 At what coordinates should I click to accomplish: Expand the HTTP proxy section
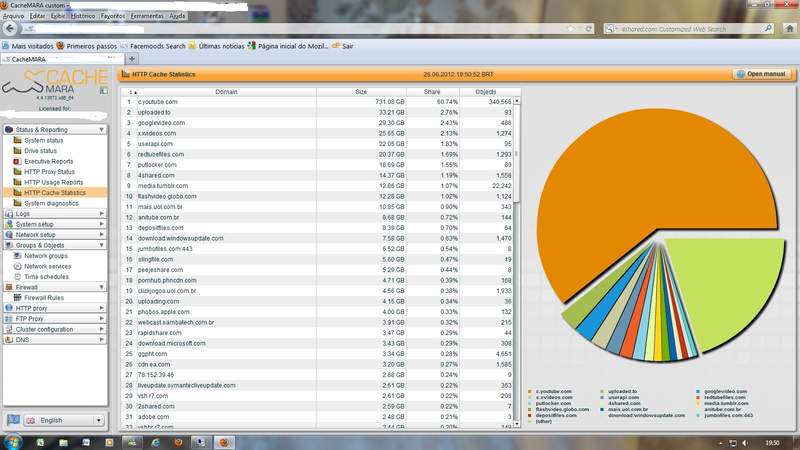[101, 308]
